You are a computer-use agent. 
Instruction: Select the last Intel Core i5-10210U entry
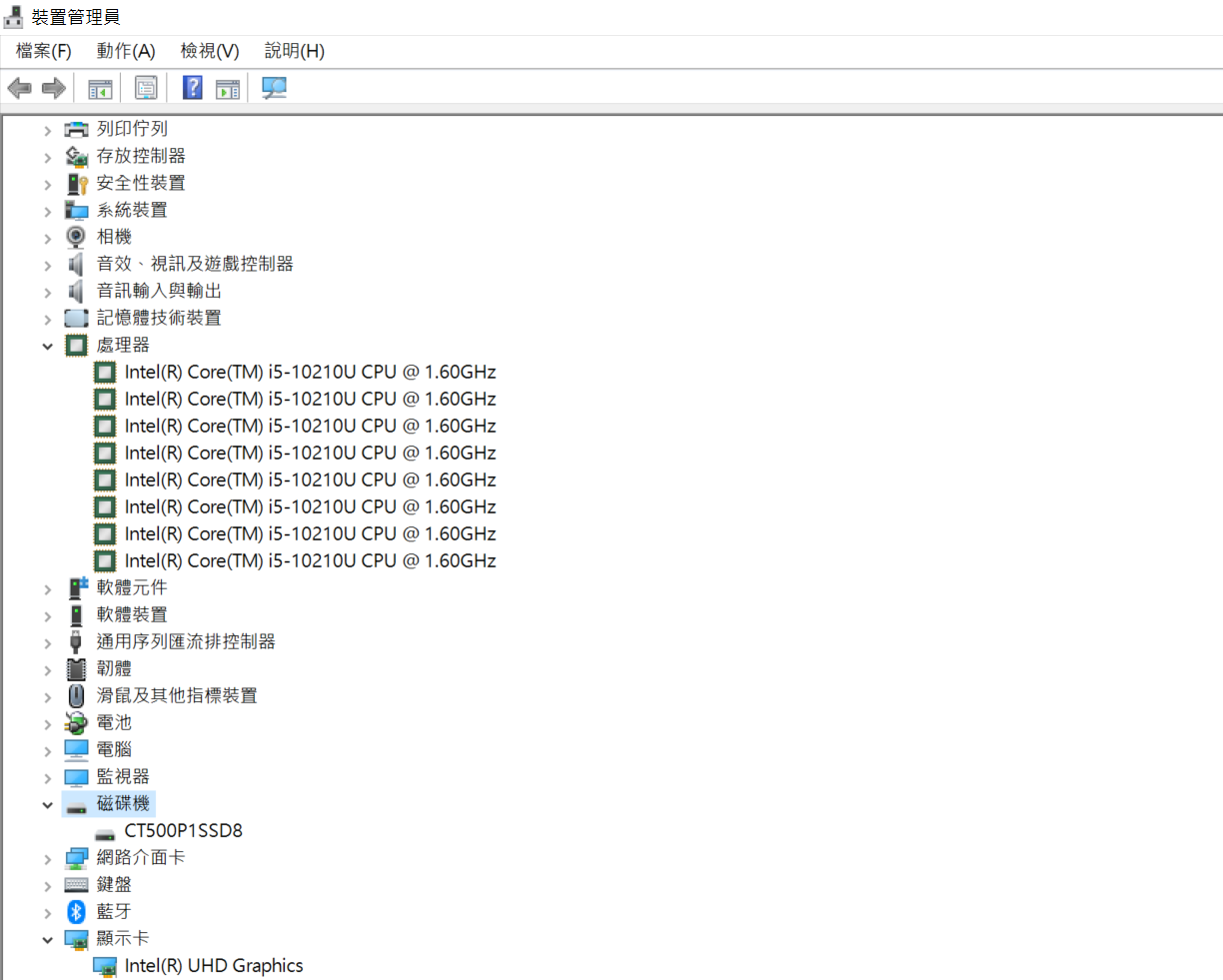pos(310,560)
